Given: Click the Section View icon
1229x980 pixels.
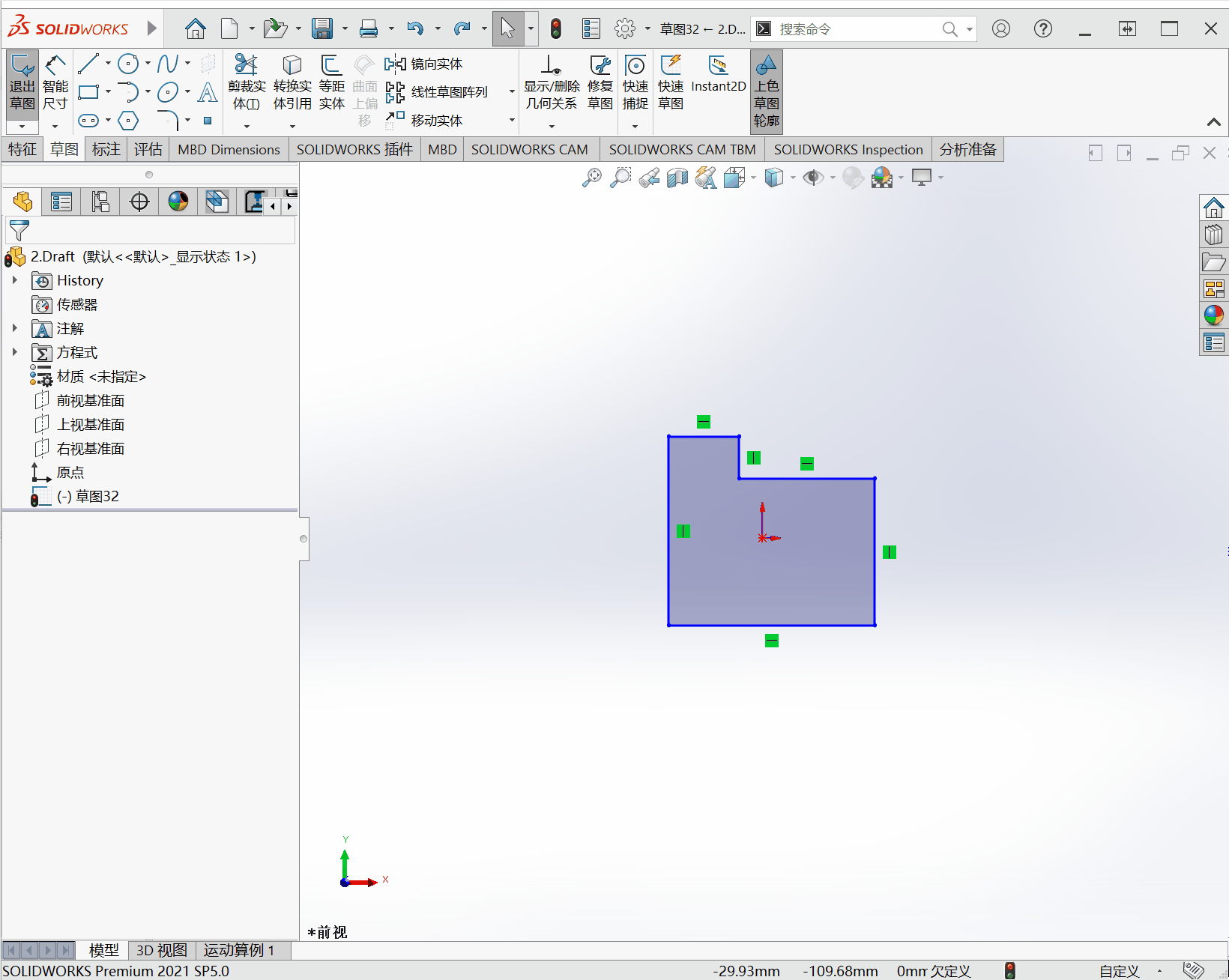Looking at the screenshot, I should tap(677, 178).
